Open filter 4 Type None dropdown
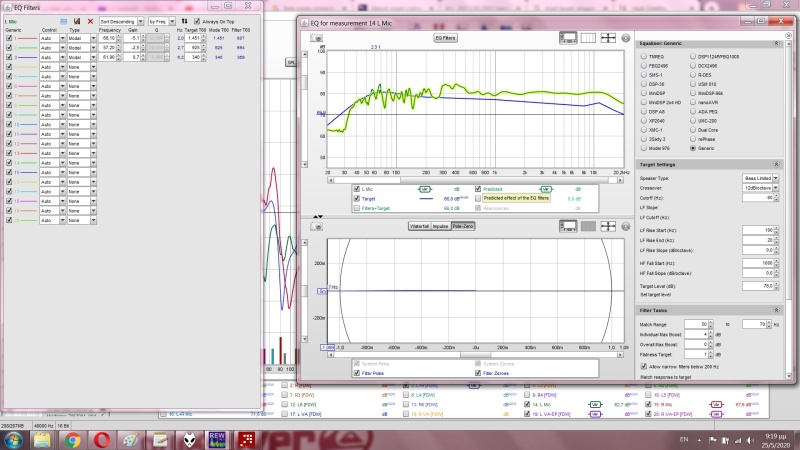The width and height of the screenshot is (800, 450). tap(82, 67)
